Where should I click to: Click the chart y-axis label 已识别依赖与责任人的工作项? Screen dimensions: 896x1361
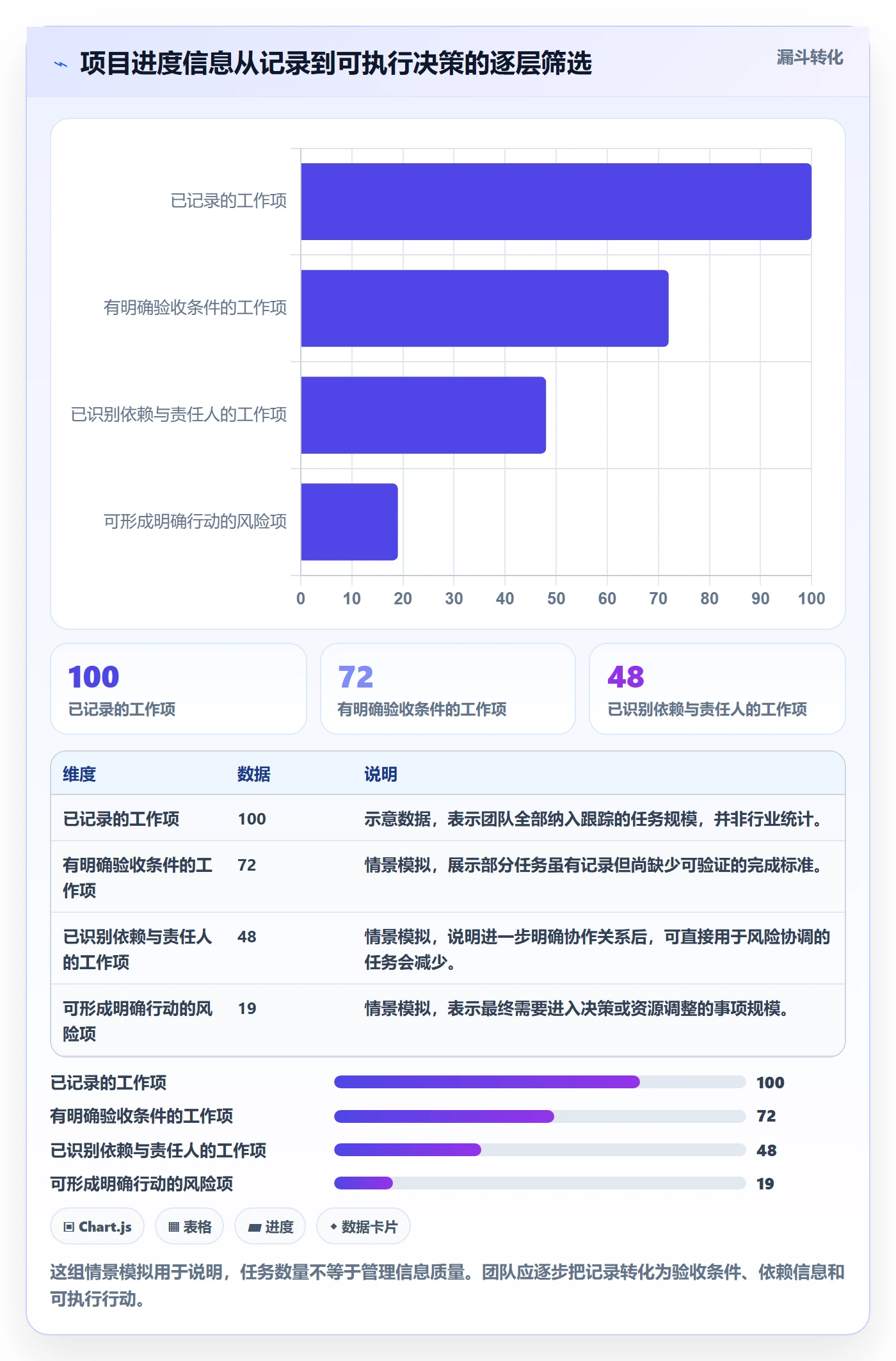[x=179, y=415]
